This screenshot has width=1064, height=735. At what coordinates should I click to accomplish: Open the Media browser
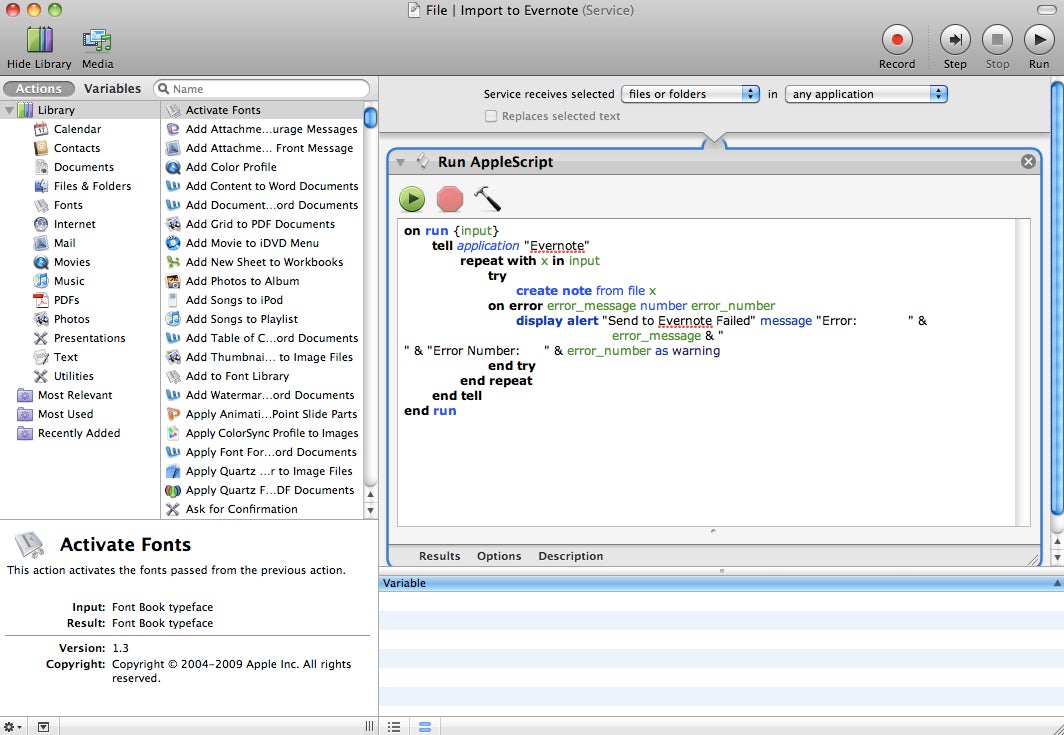coord(97,40)
